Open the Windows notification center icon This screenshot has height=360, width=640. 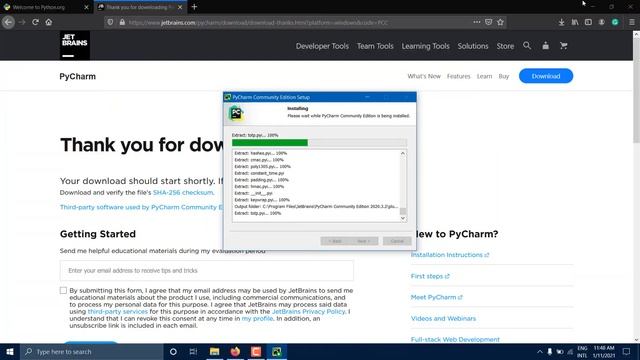[626, 351]
